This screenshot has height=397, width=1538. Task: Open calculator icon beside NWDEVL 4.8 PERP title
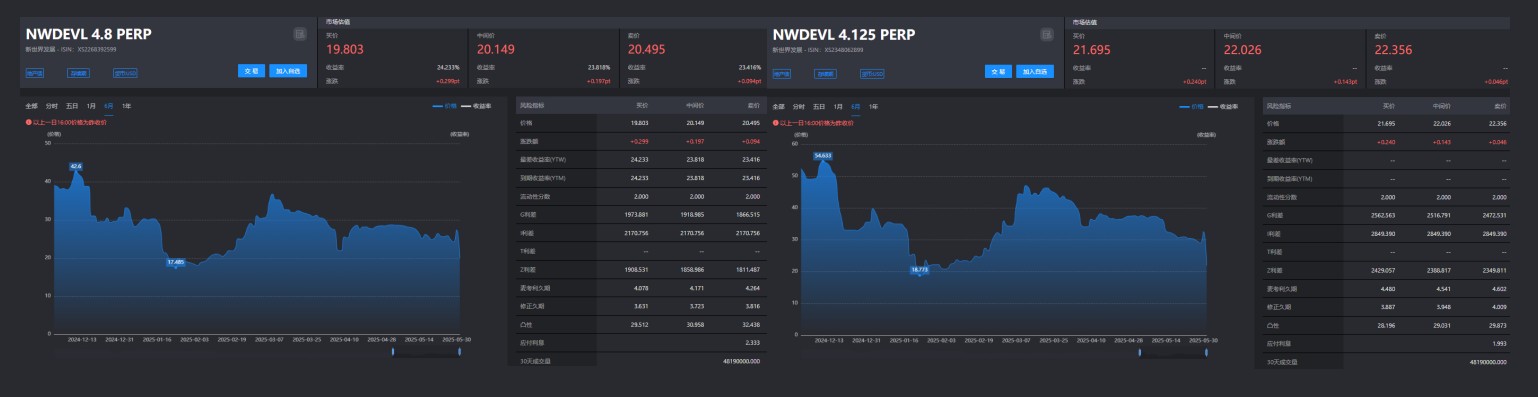coord(300,34)
